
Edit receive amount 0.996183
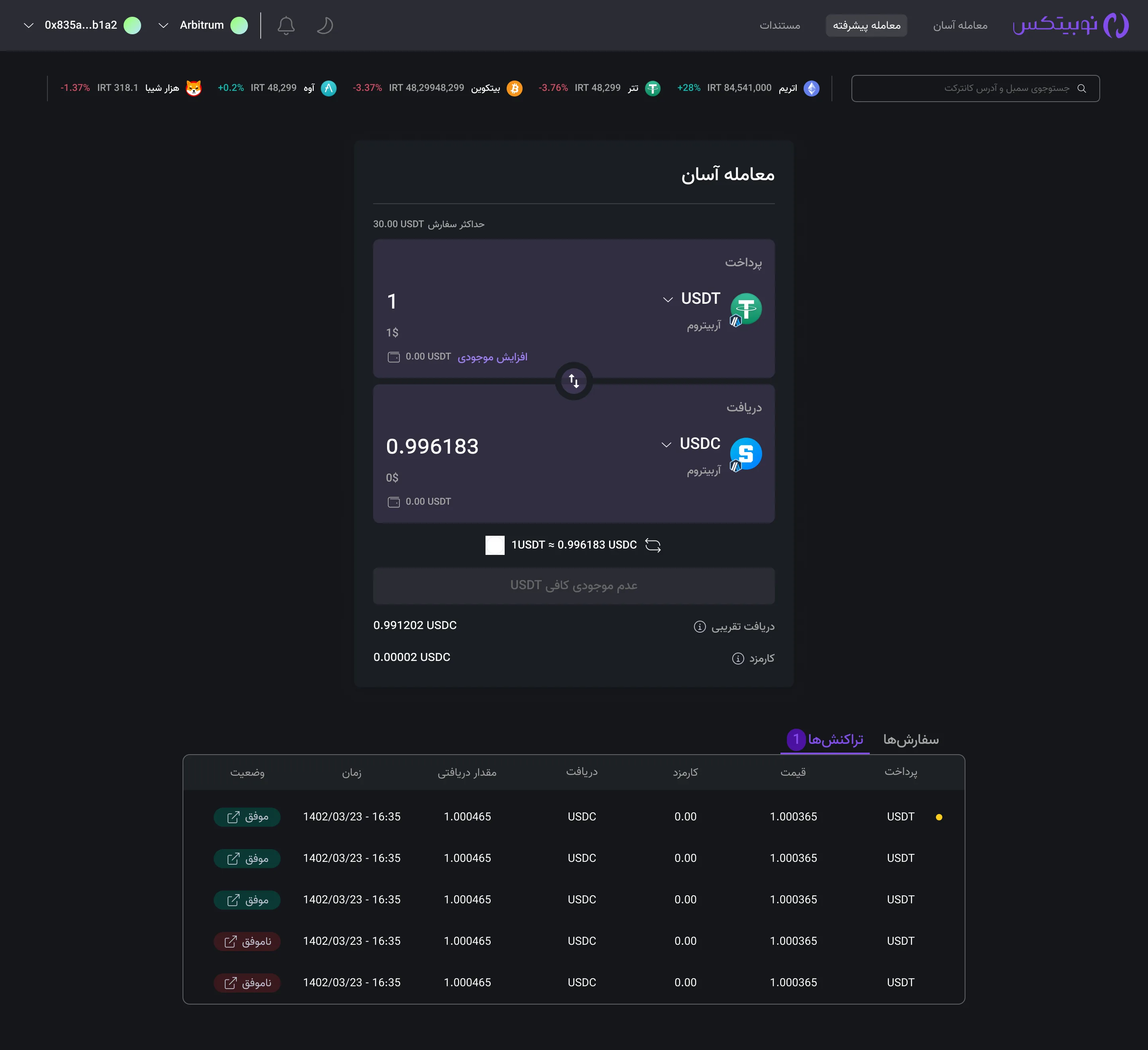(432, 446)
